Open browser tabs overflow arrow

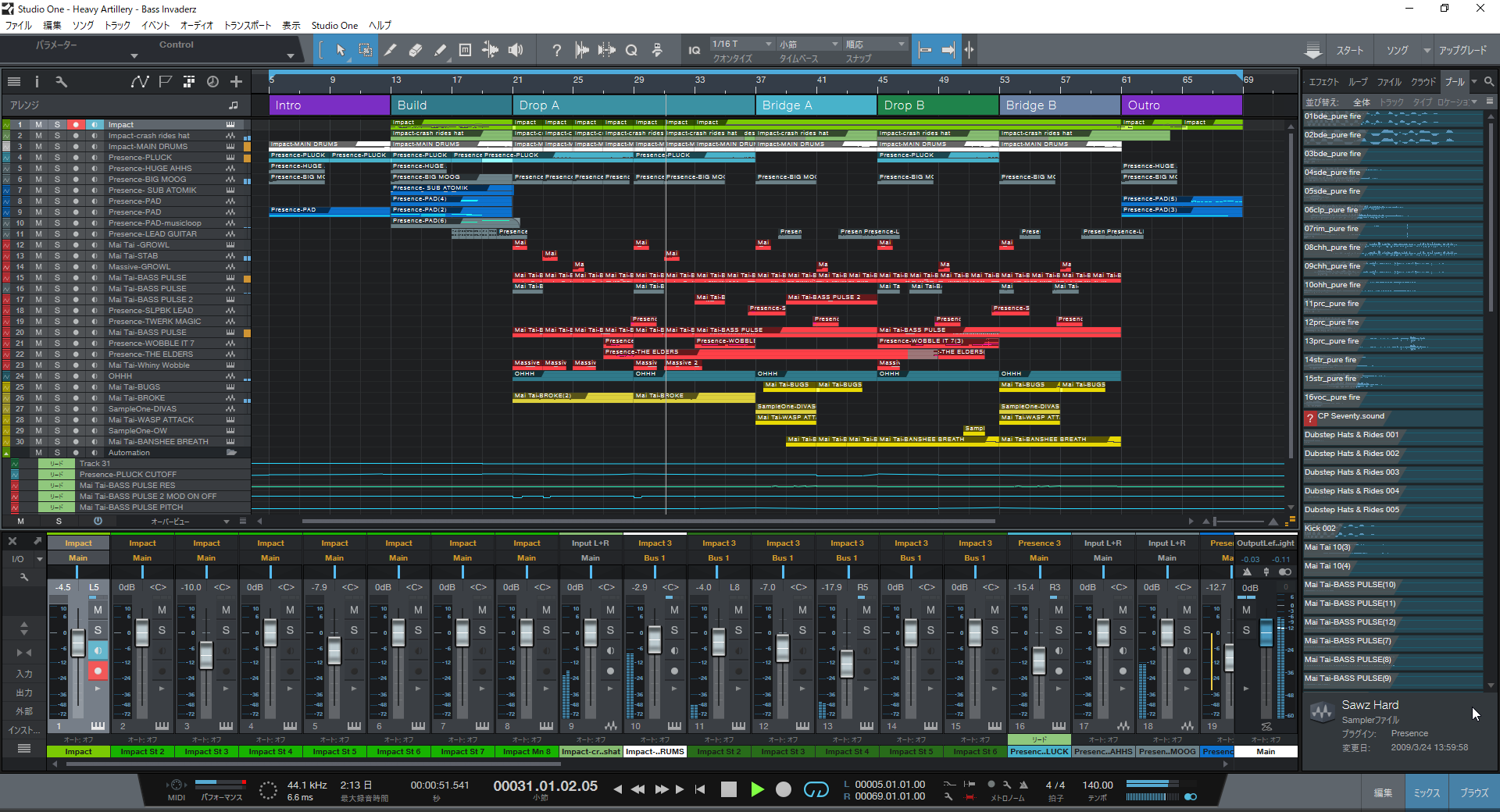point(1475,81)
